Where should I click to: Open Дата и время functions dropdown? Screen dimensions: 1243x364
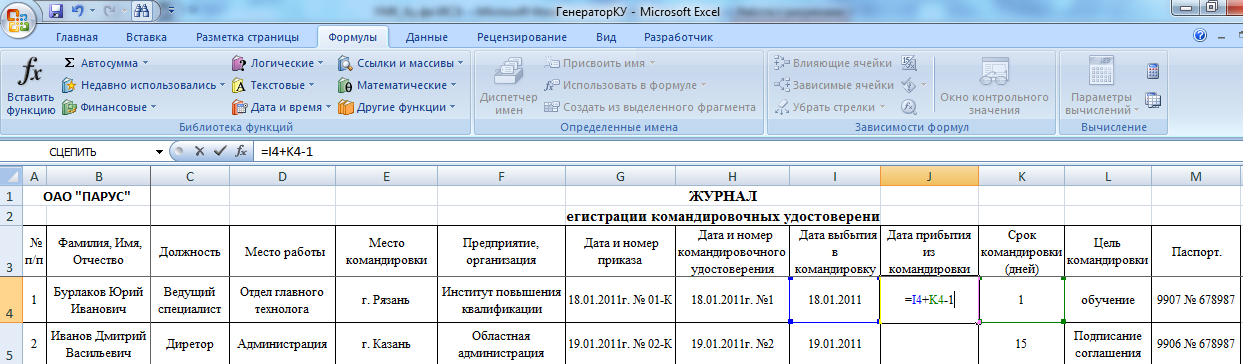coord(281,107)
